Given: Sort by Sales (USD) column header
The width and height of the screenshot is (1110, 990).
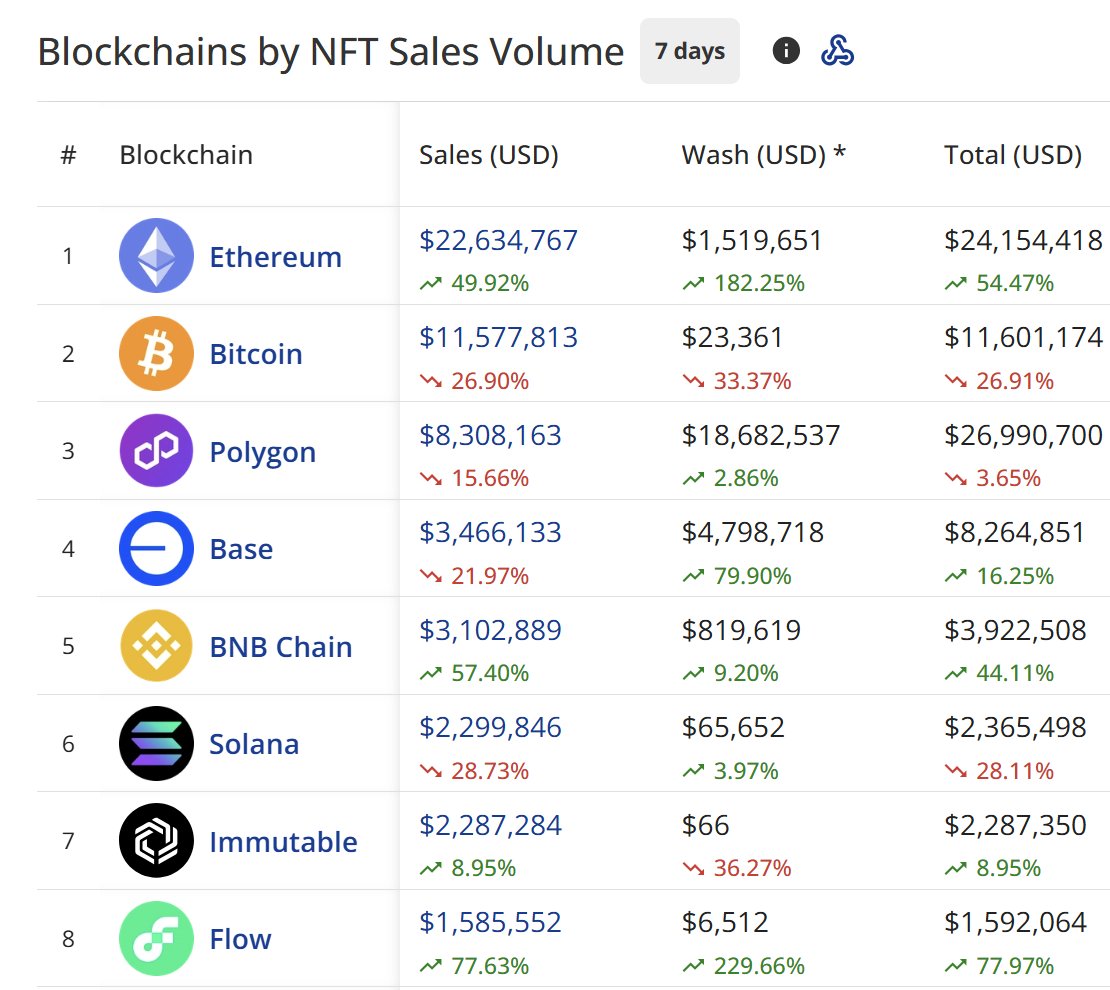Looking at the screenshot, I should tap(488, 155).
